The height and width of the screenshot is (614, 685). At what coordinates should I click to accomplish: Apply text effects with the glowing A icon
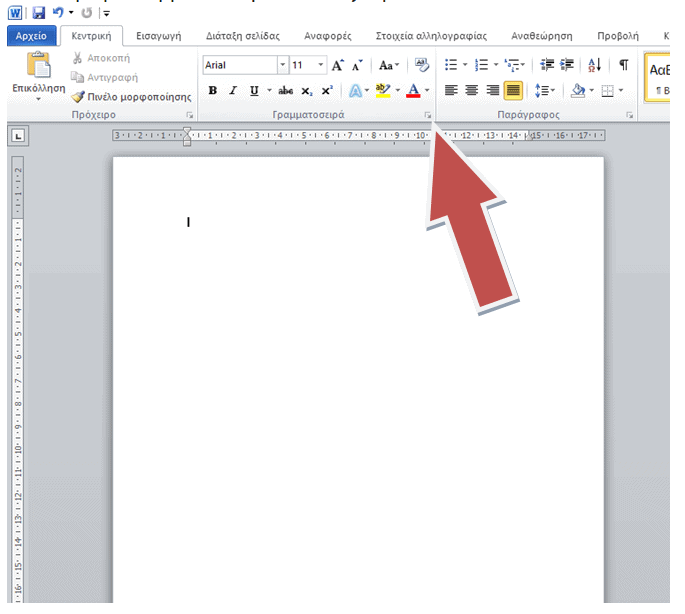point(355,90)
